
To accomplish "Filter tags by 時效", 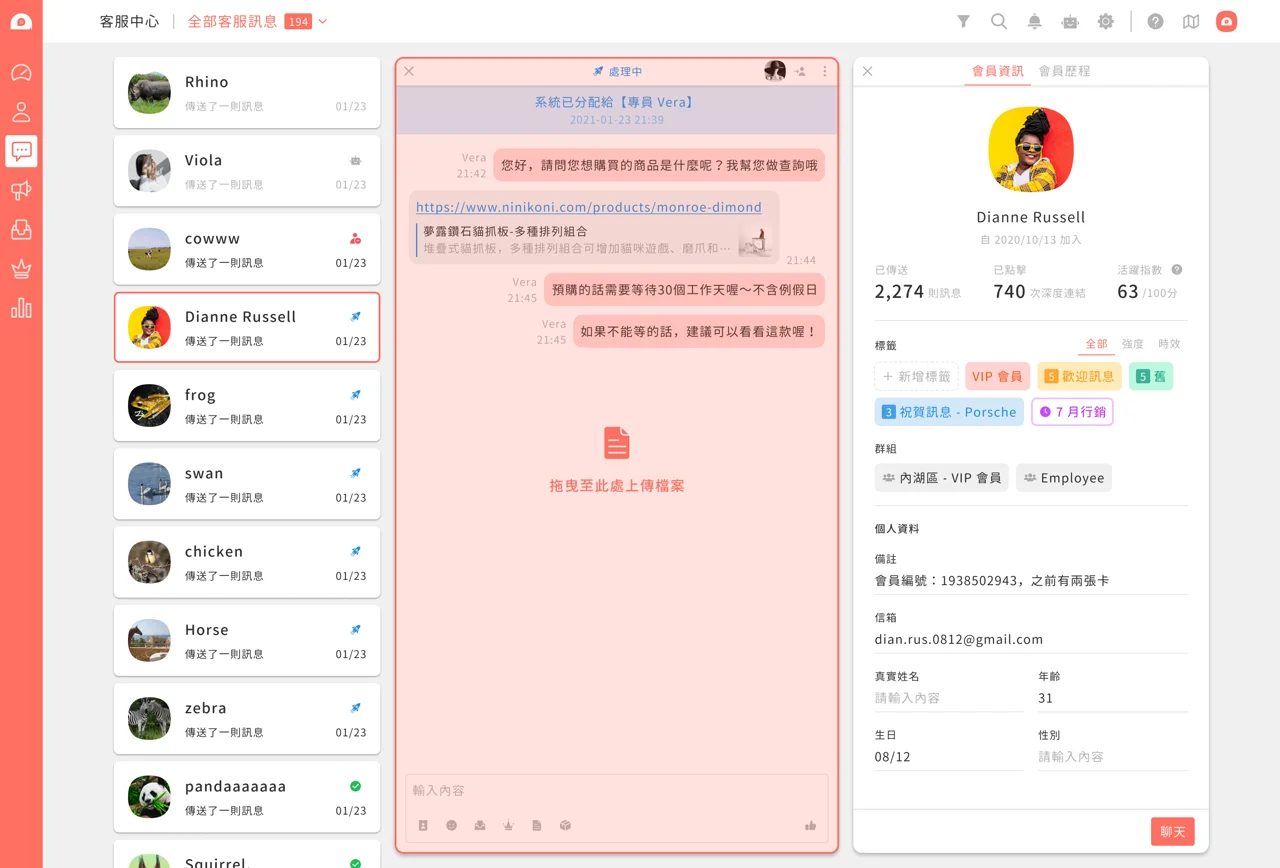I will (x=1169, y=344).
